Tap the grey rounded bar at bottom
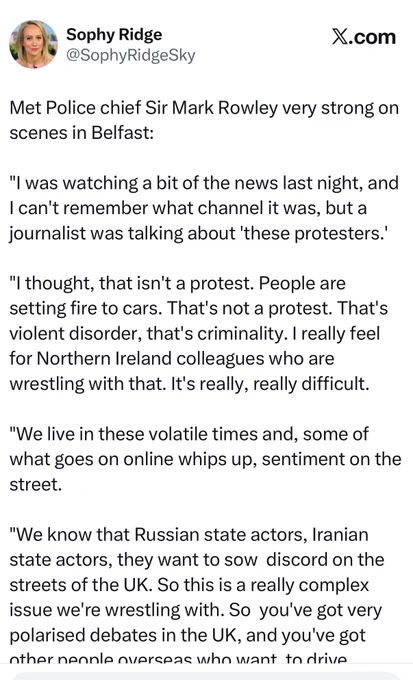Image resolution: width=413 pixels, height=680 pixels. click(x=206, y=676)
